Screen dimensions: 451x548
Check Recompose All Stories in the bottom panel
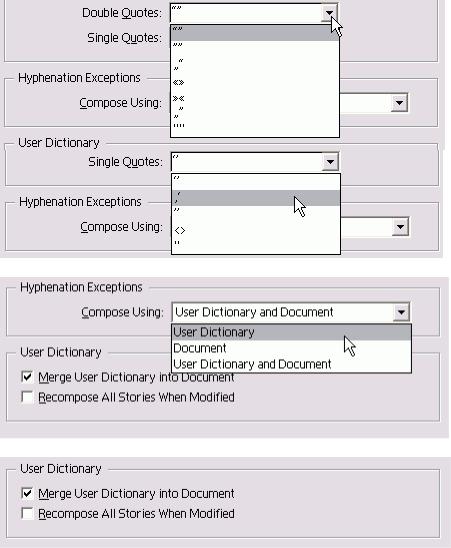[27, 513]
